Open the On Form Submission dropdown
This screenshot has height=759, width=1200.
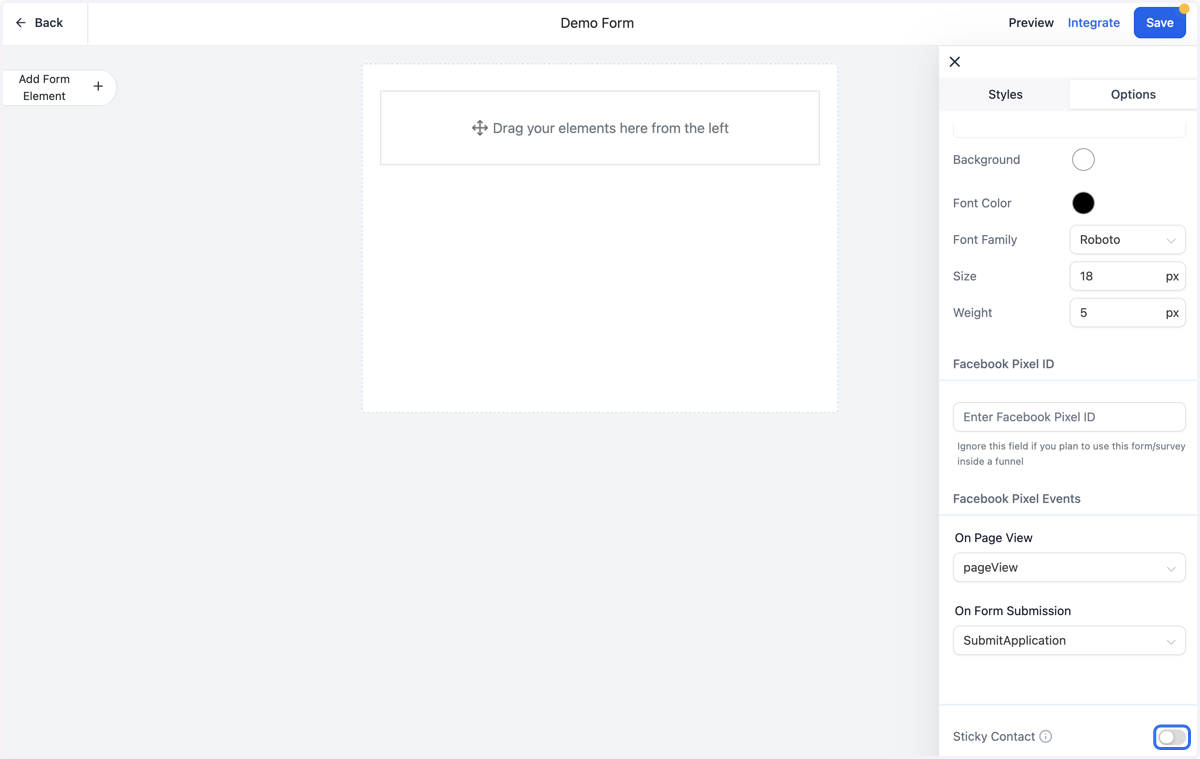point(1069,641)
